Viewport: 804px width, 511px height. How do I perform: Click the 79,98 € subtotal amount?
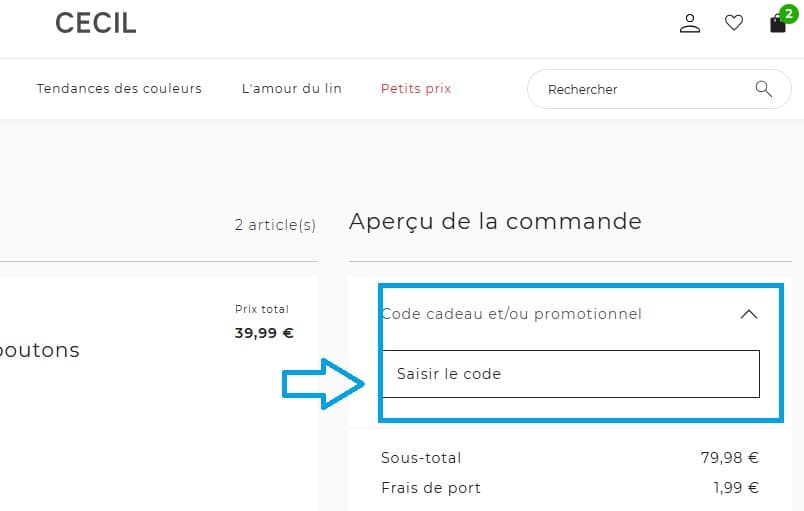(x=729, y=458)
